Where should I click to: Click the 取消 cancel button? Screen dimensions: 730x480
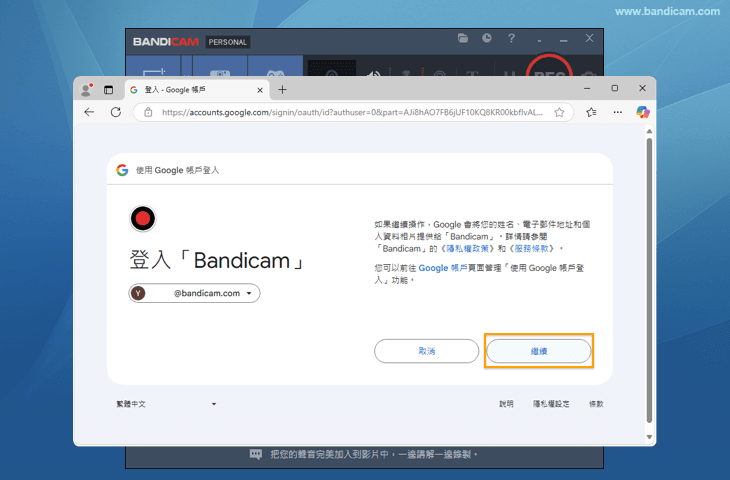pyautogui.click(x=426, y=351)
